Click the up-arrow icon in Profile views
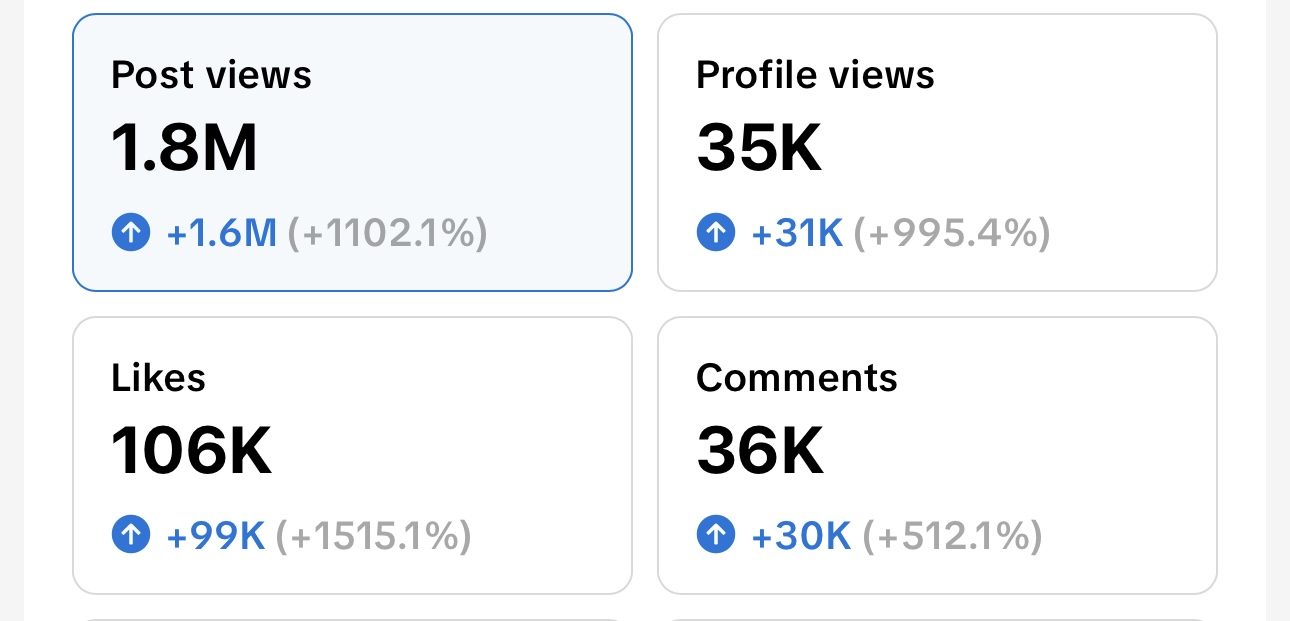This screenshot has width=1290, height=621. 716,233
